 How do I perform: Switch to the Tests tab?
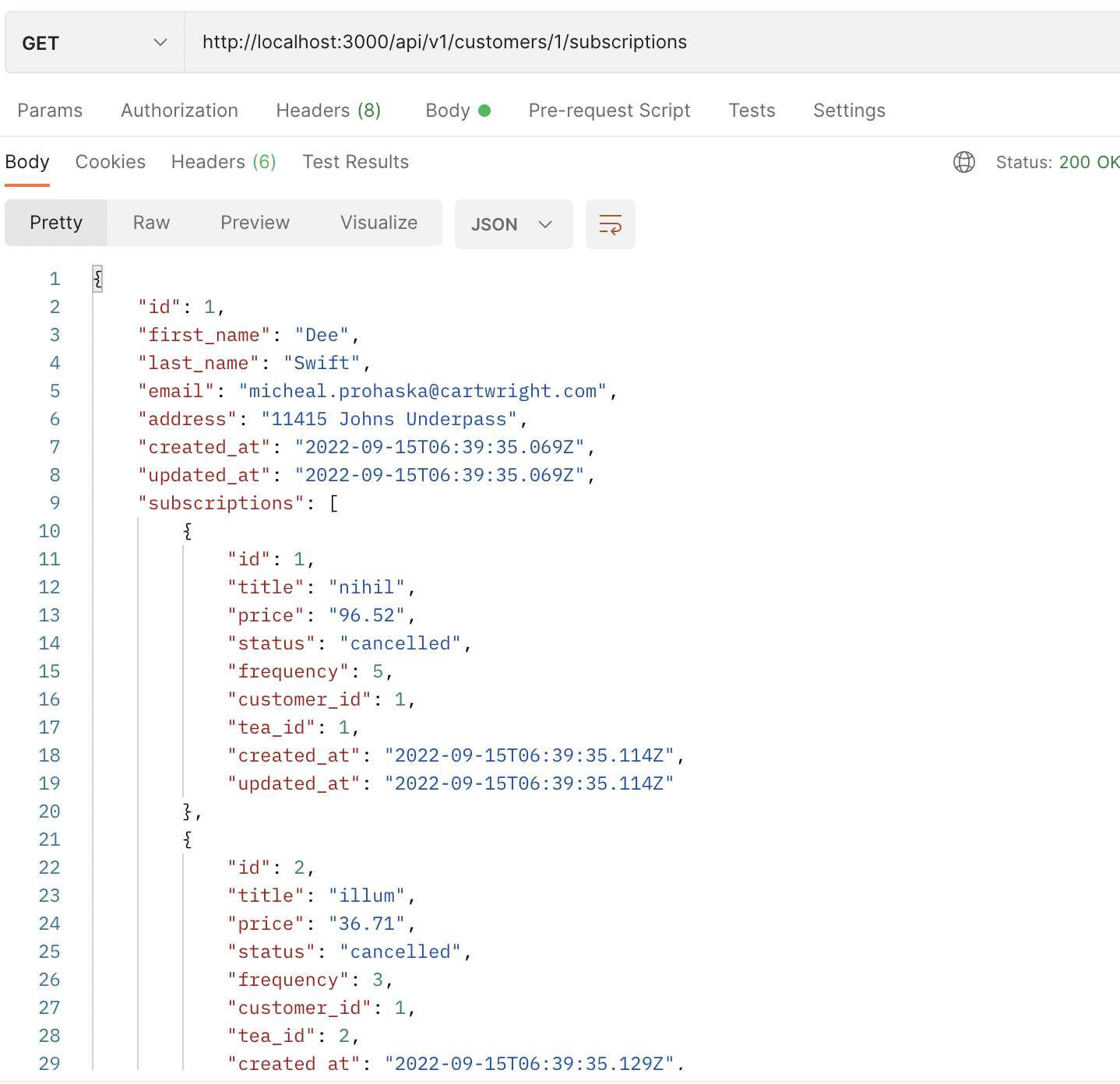tap(751, 110)
